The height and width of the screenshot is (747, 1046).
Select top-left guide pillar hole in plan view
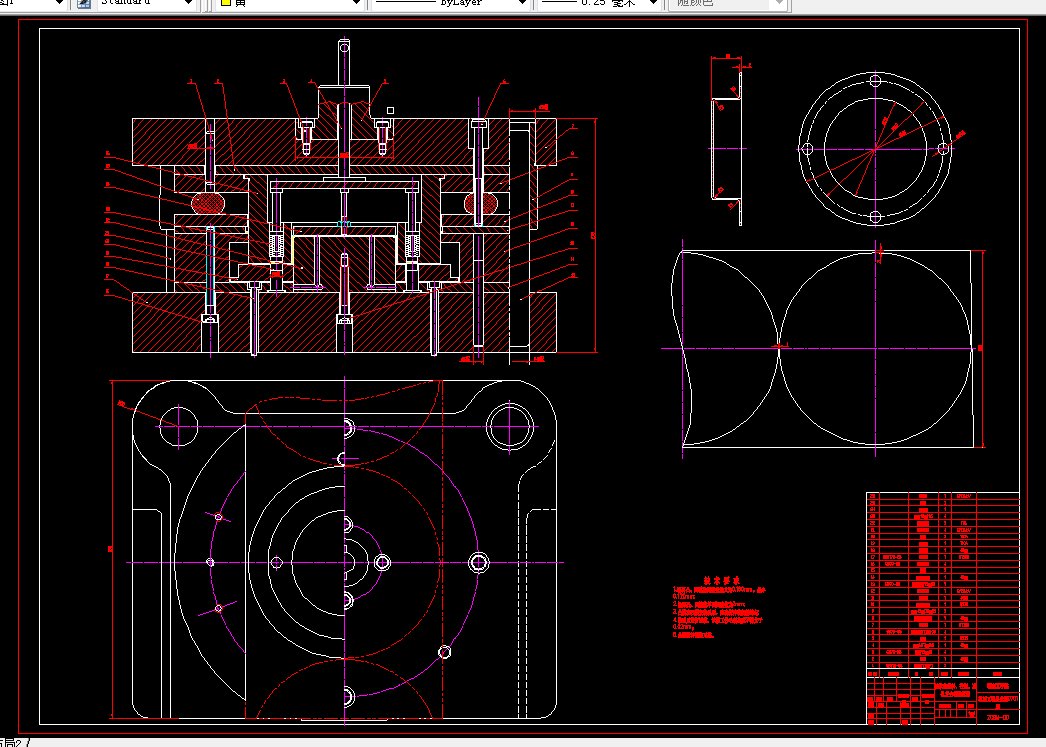178,427
